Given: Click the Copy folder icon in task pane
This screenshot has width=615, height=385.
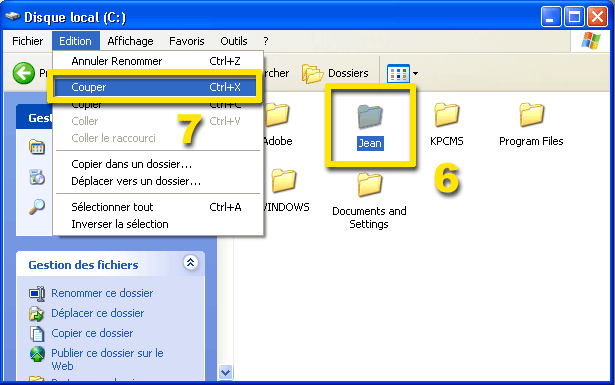Looking at the screenshot, I should click(x=37, y=334).
